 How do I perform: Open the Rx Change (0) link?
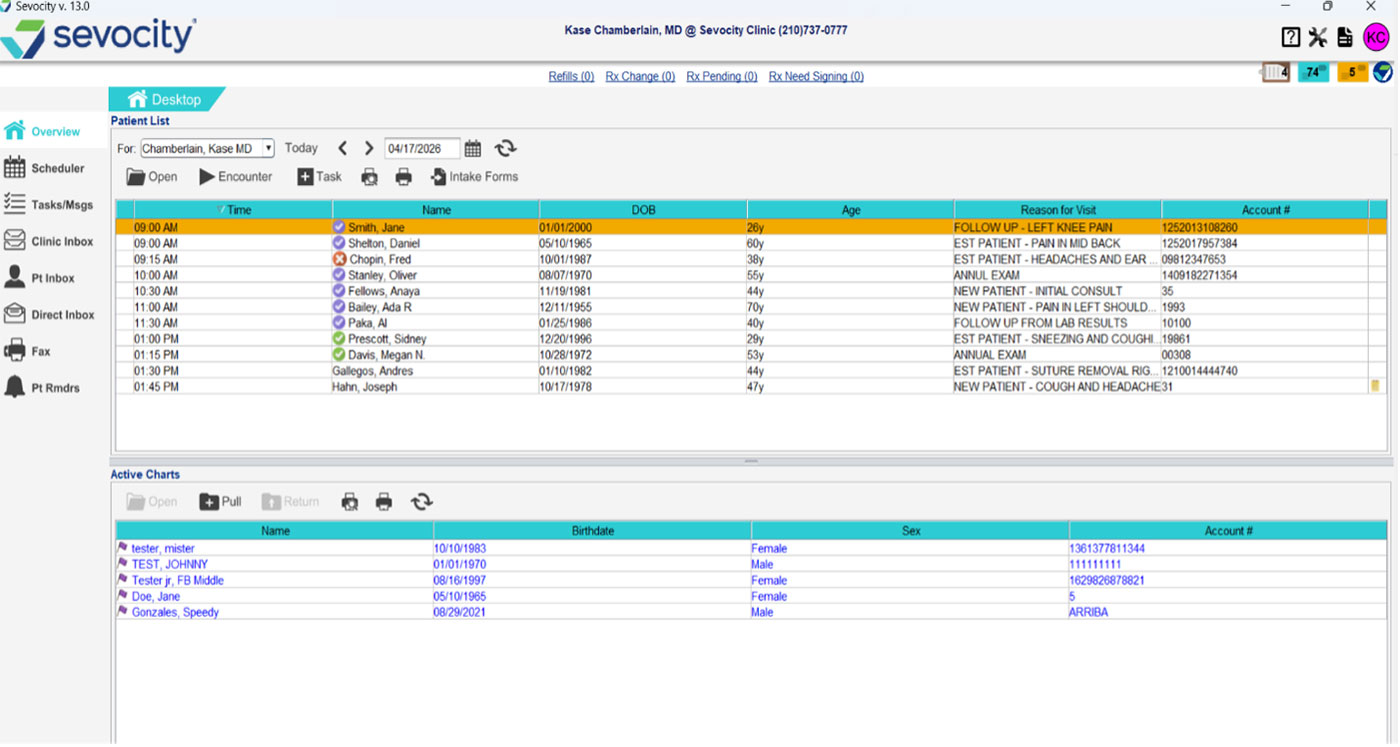pyautogui.click(x=640, y=76)
